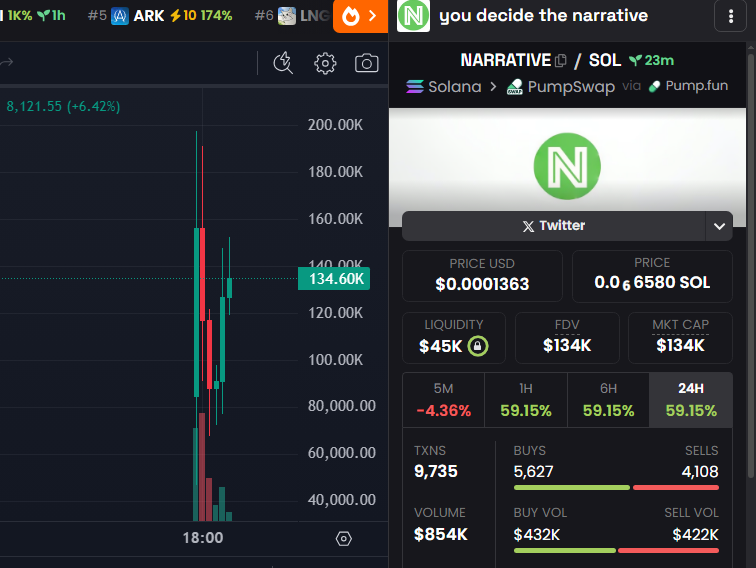
Task: Click the redo arrow in chart toolbar
Action: pos(6,62)
